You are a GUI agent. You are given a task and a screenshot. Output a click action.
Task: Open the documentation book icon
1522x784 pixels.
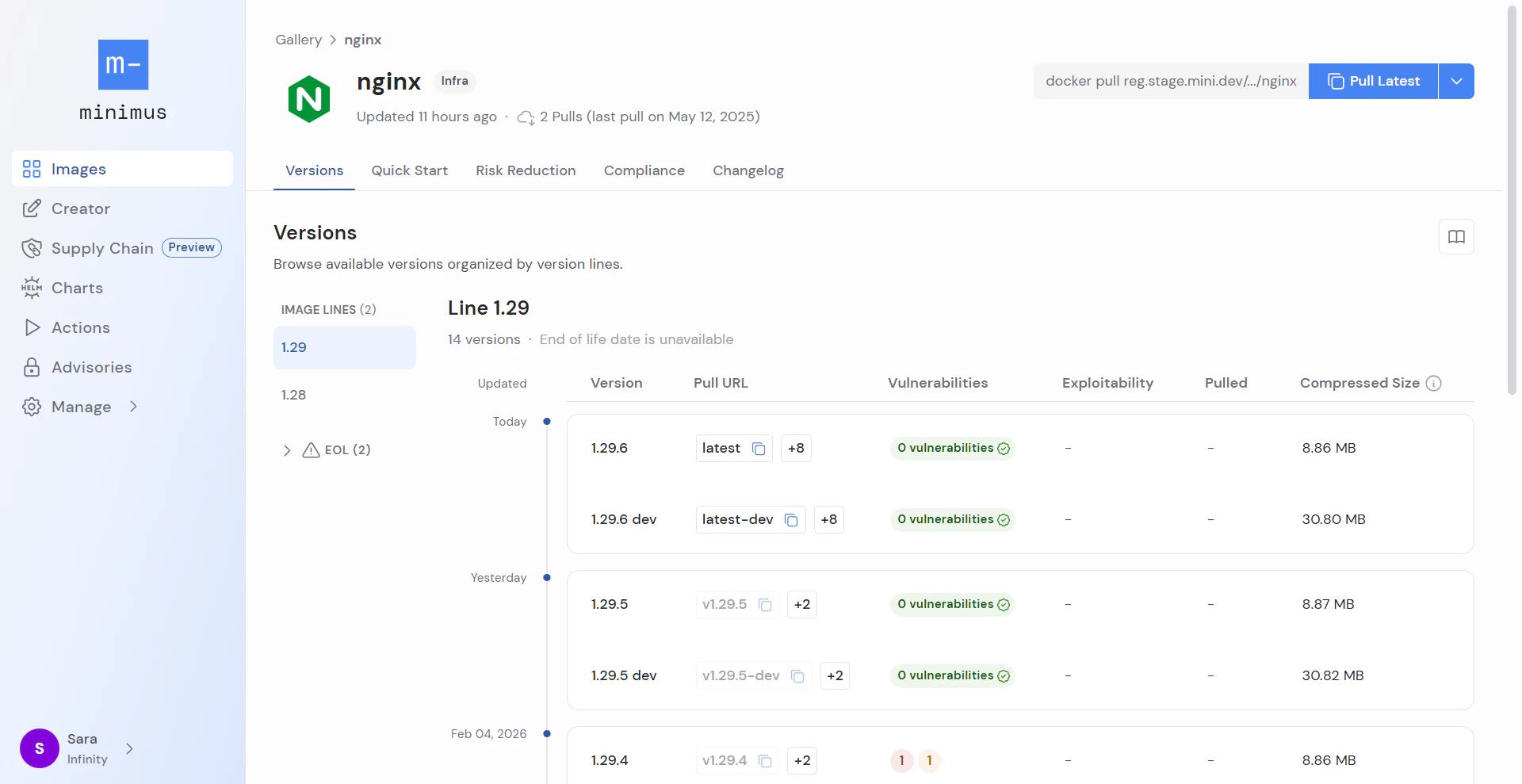(x=1455, y=236)
